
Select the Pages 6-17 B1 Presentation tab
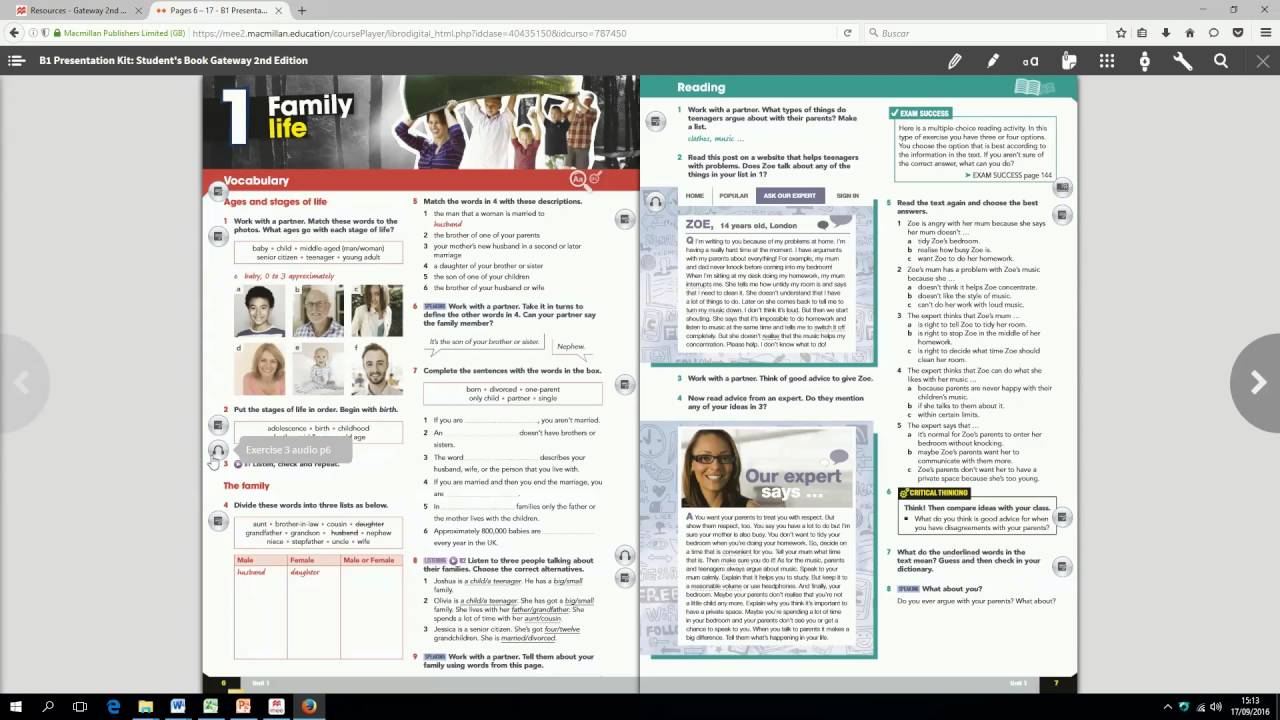216,10
